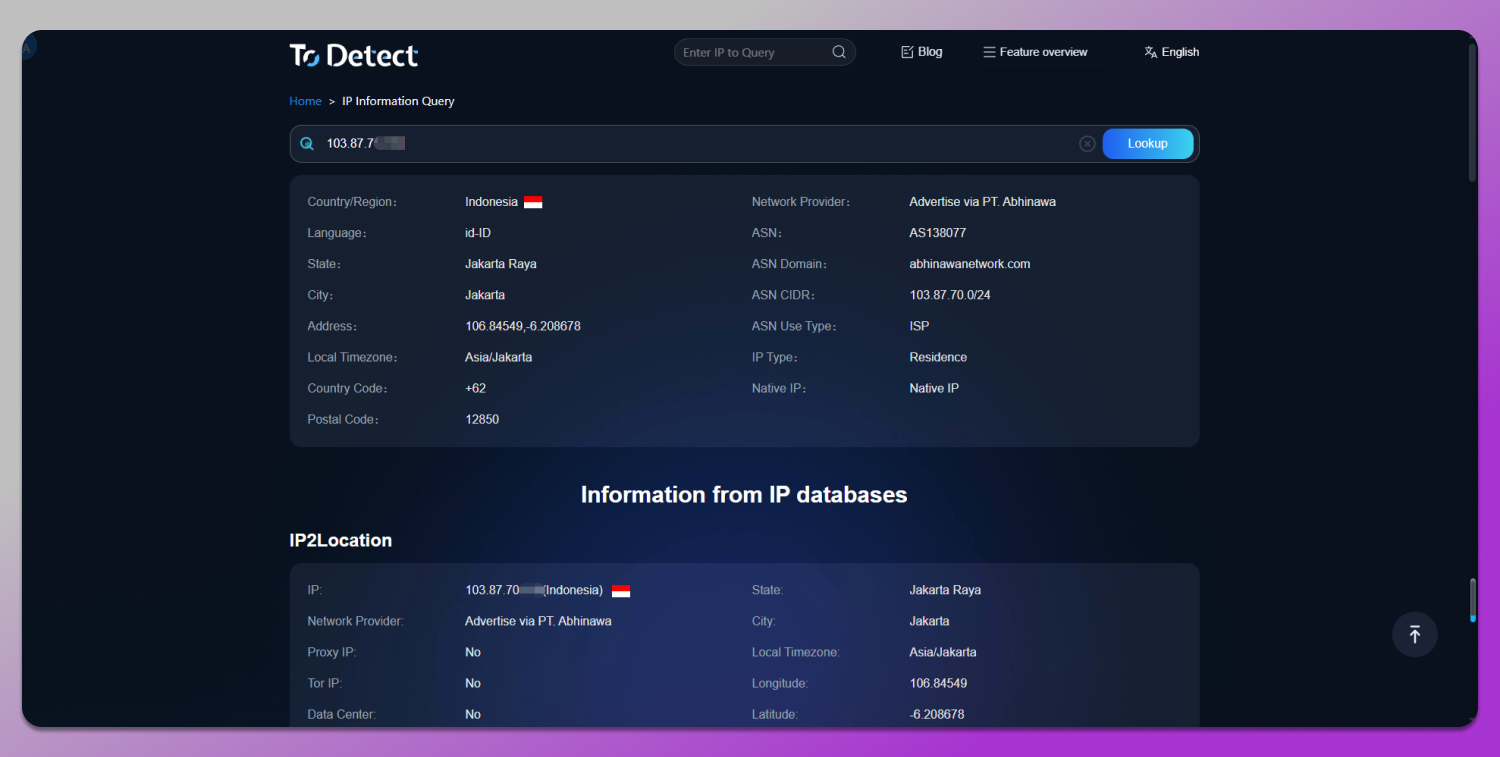Clear the IP input using the circled X
The image size is (1500, 757).
(1087, 143)
